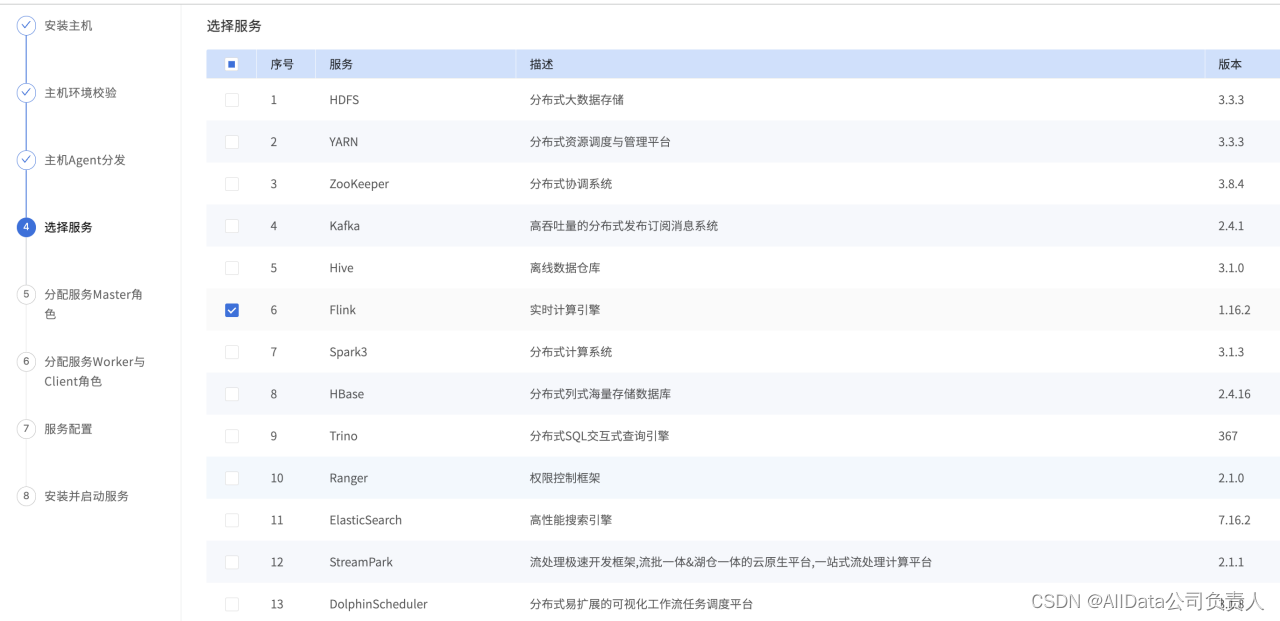Select the Kafka service checkbox
1280x621 pixels.
(x=232, y=226)
